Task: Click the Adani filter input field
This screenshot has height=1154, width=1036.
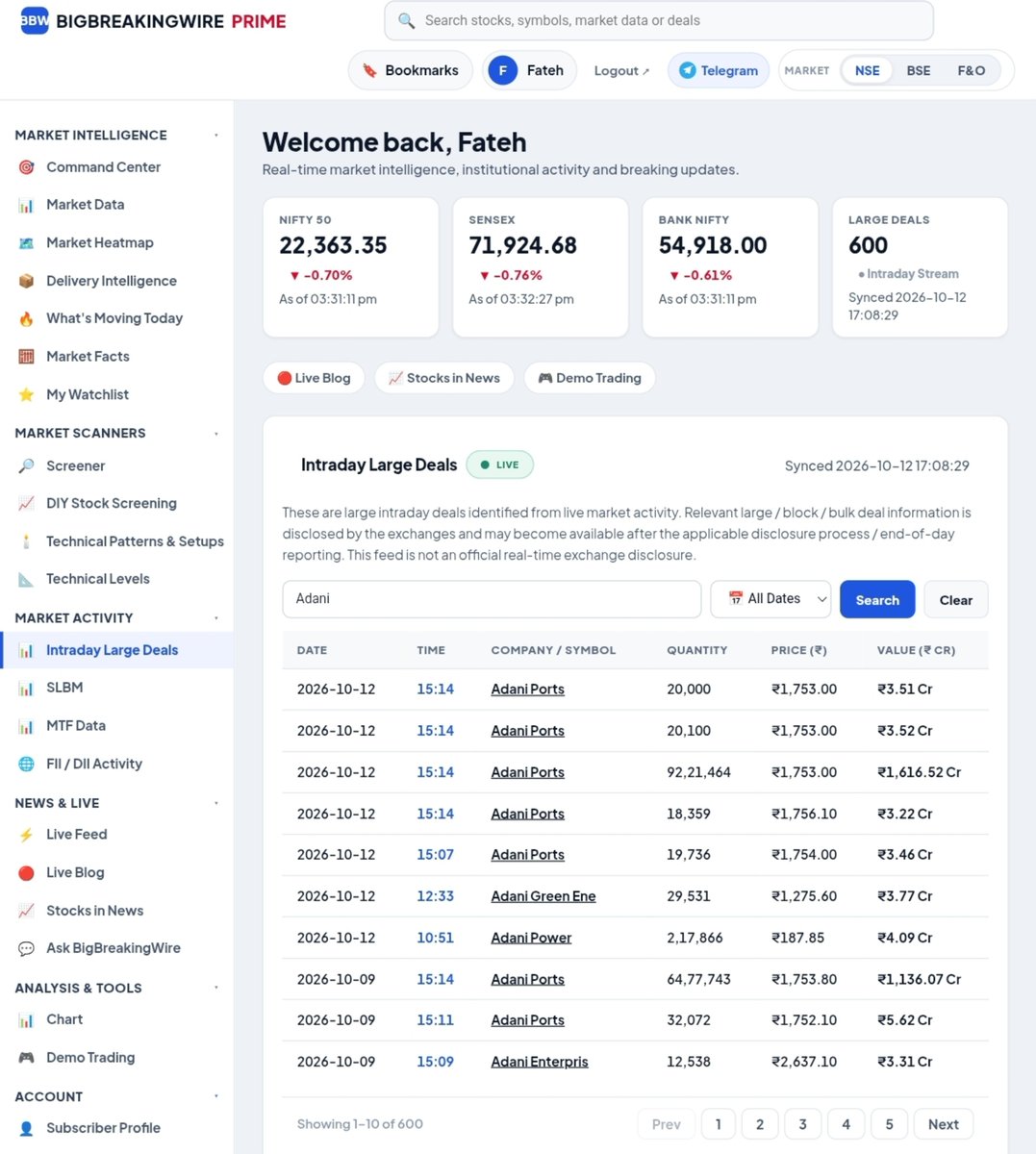Action: (492, 599)
